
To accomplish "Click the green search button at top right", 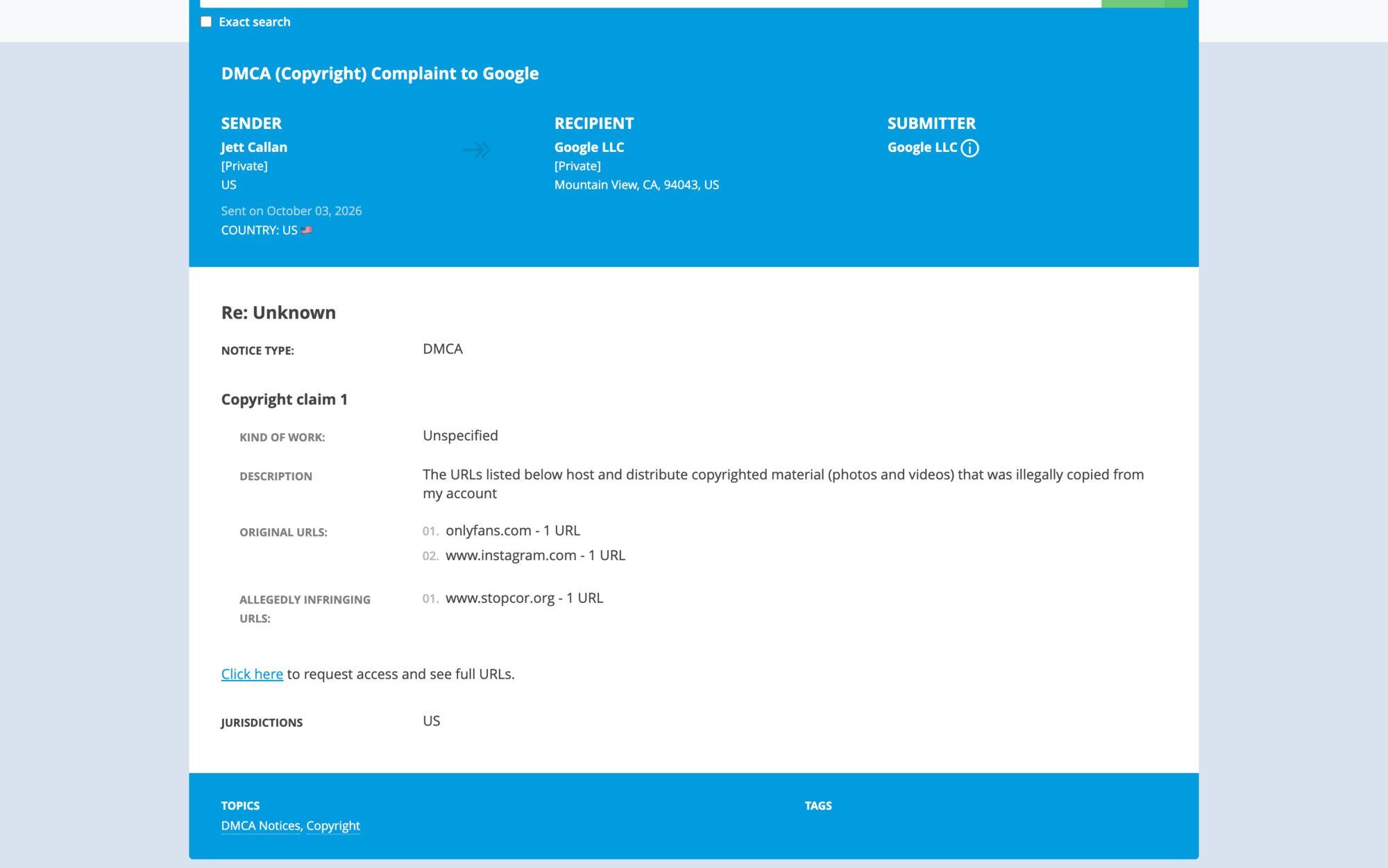I will pos(1144,3).
